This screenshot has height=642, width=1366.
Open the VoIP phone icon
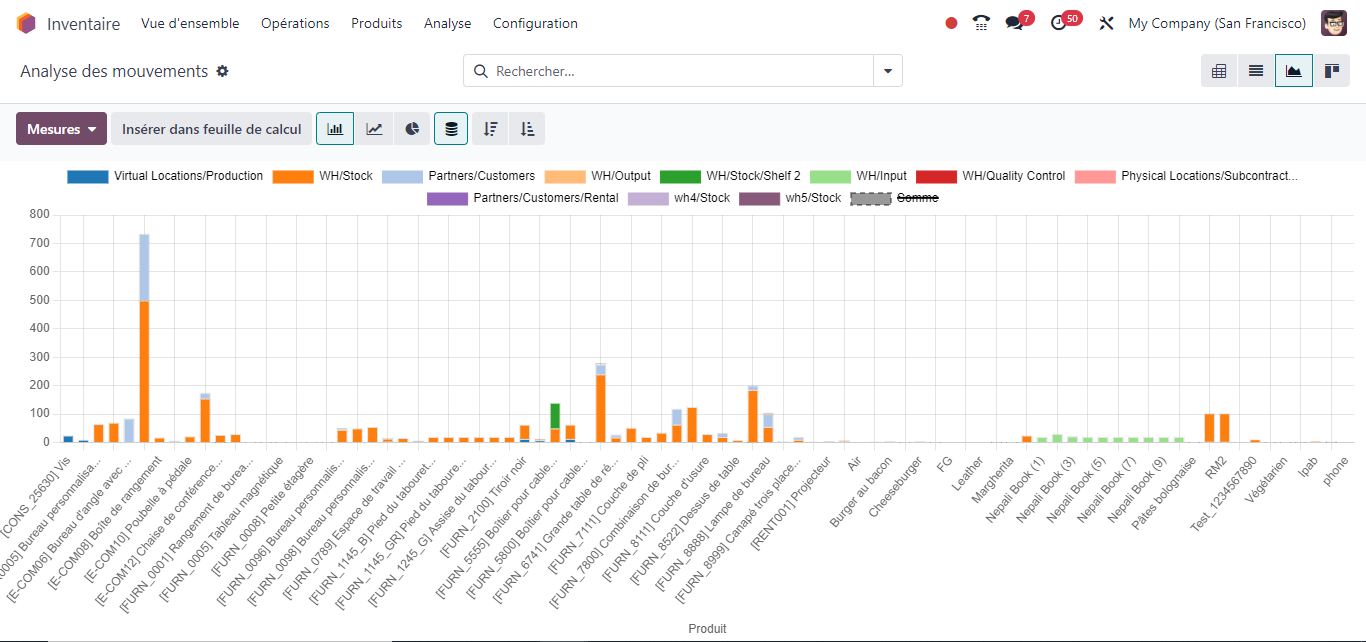tap(981, 23)
